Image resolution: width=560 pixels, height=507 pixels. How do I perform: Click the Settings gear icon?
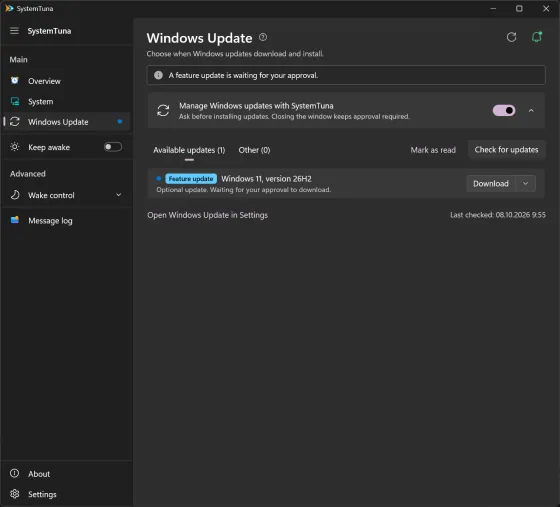click(15, 494)
